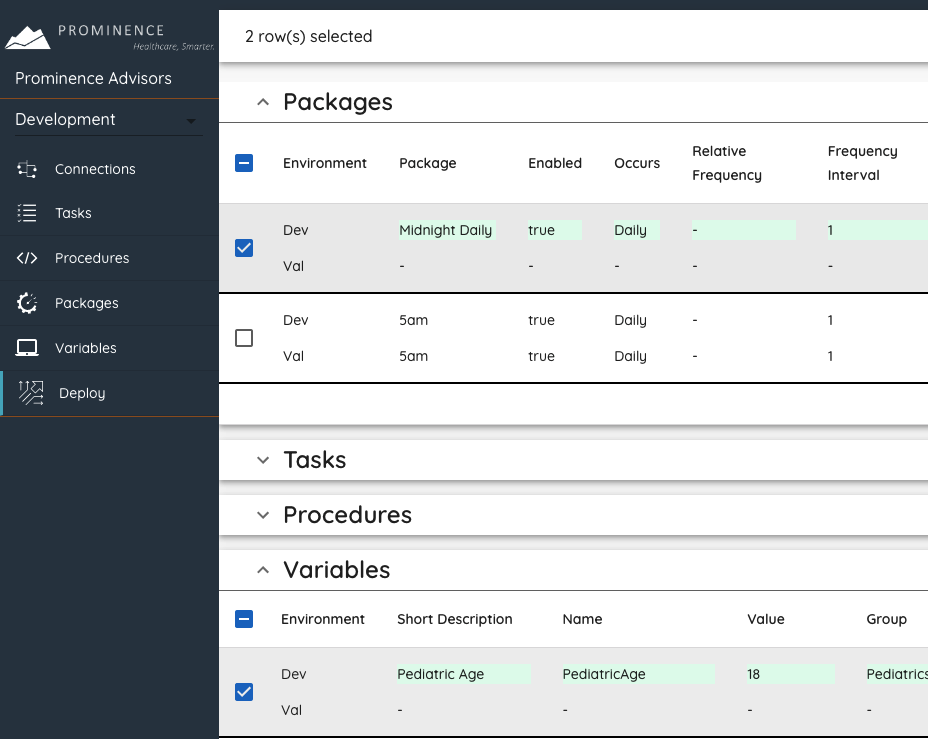928x739 pixels.
Task: Expand the Tasks section
Action: [263, 460]
